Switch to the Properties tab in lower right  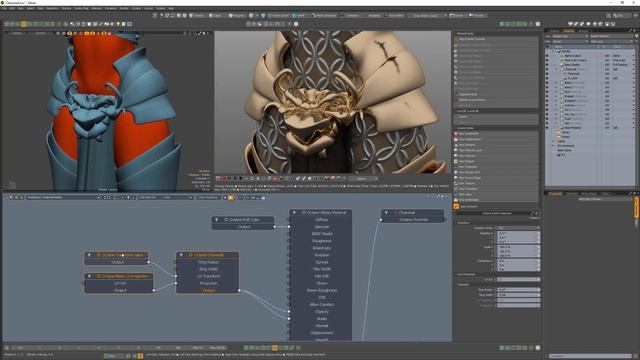point(555,193)
